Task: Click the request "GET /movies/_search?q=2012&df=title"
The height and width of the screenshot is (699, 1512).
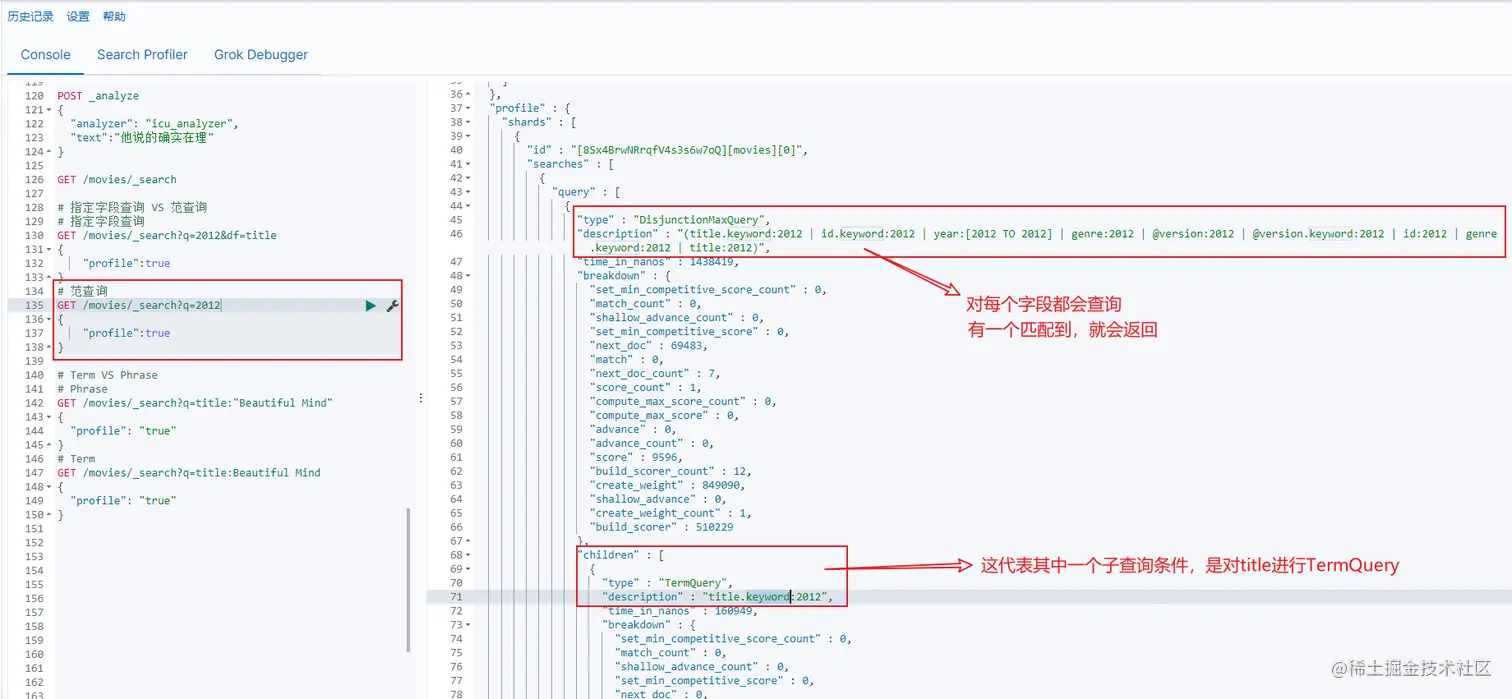Action: pyautogui.click(x=167, y=236)
